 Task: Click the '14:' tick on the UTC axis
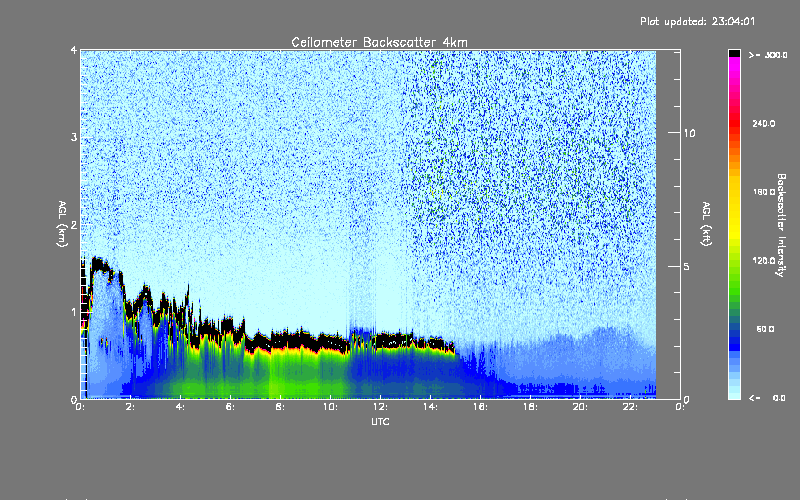point(430,407)
